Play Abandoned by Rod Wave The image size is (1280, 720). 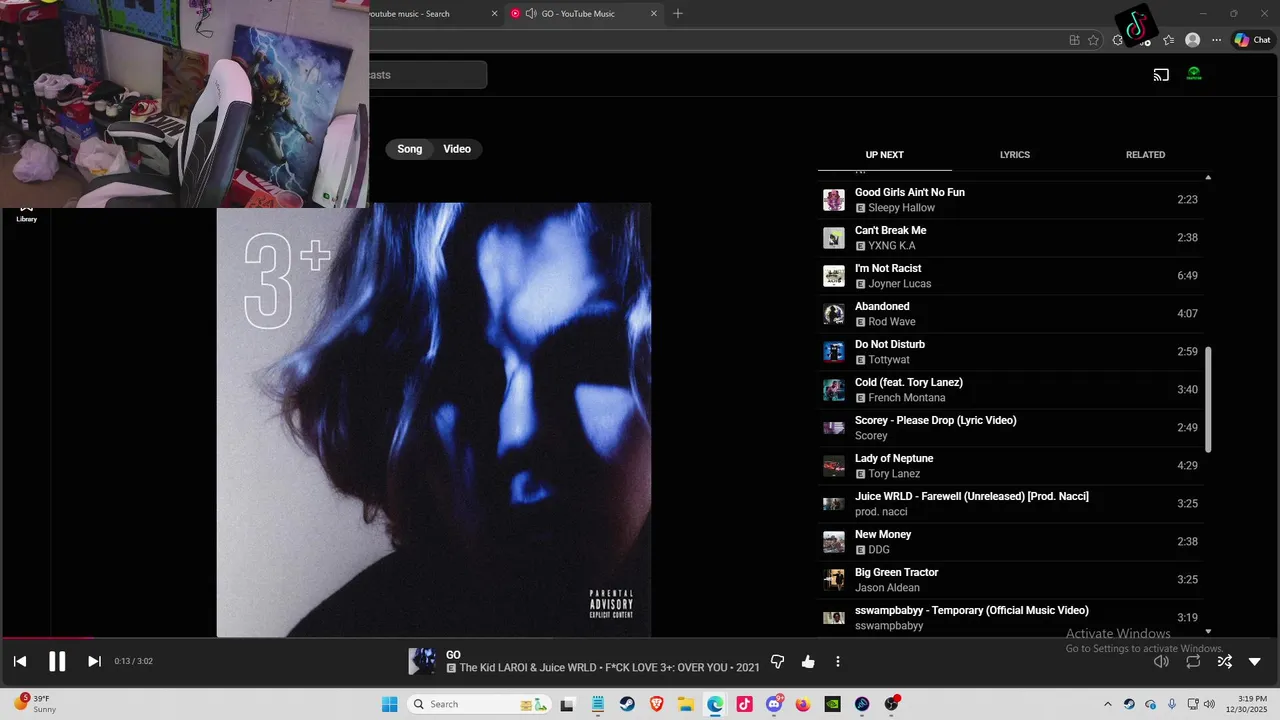click(1010, 314)
